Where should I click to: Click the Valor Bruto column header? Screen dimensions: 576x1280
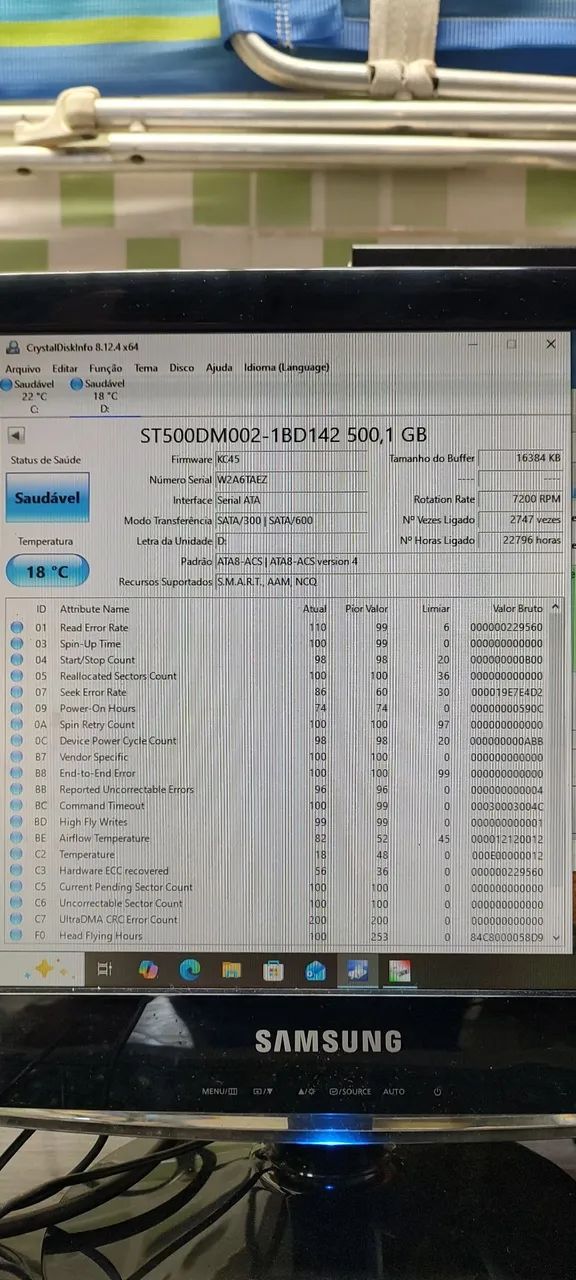click(x=518, y=608)
